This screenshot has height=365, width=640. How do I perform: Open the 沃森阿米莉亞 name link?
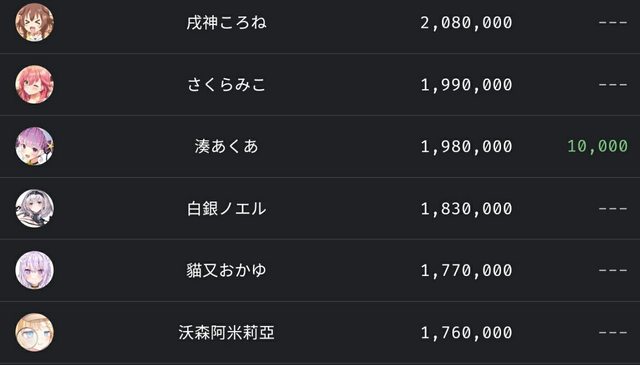click(227, 333)
